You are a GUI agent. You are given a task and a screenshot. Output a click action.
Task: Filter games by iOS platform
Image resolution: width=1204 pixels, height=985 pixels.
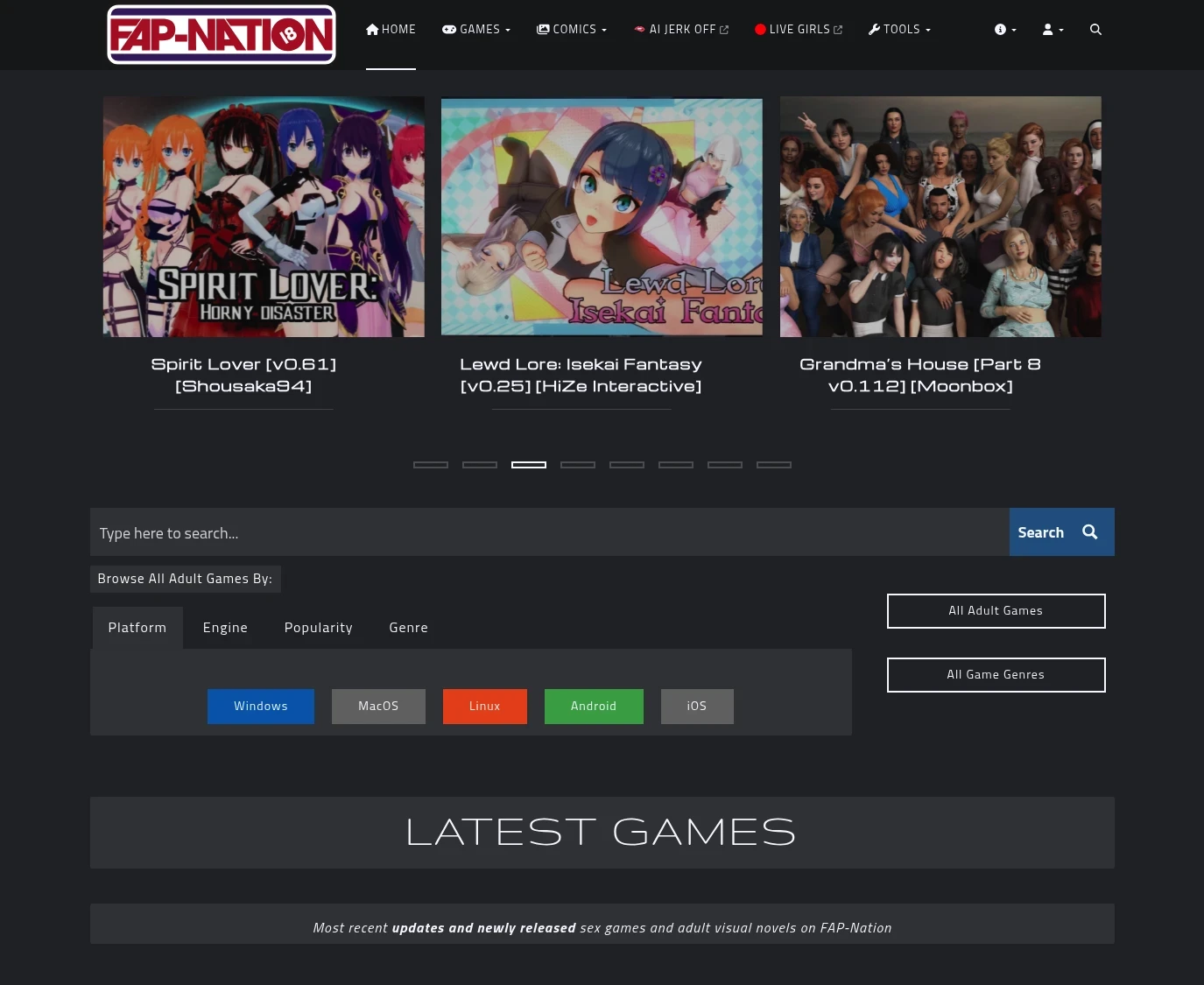coord(697,707)
